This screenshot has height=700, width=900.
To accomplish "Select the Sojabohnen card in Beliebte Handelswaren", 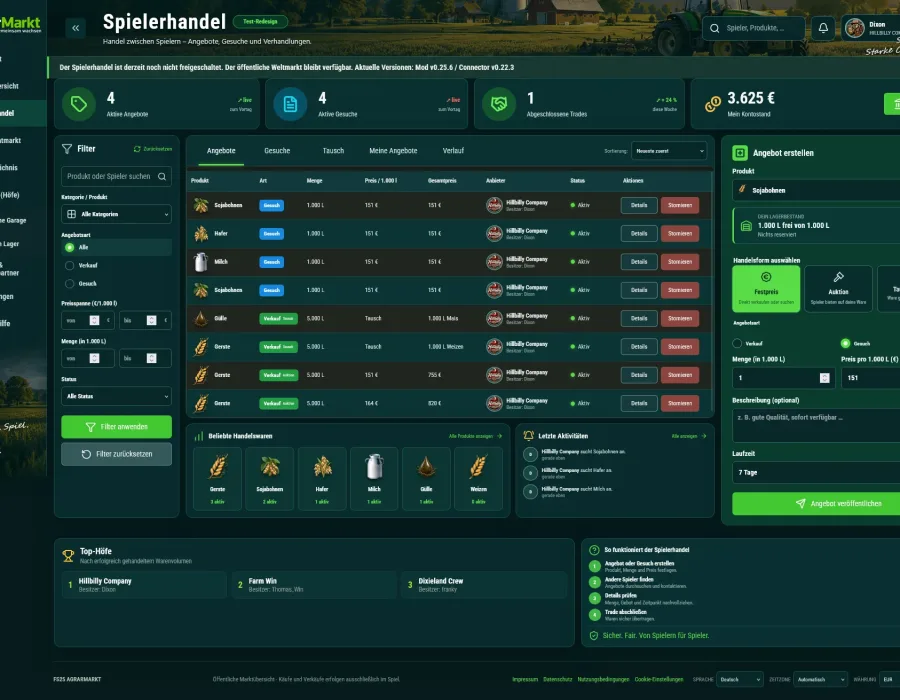I will [270, 479].
